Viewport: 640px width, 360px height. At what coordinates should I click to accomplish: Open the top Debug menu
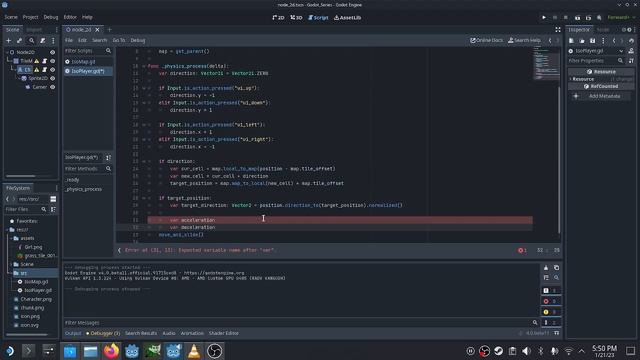(51, 17)
